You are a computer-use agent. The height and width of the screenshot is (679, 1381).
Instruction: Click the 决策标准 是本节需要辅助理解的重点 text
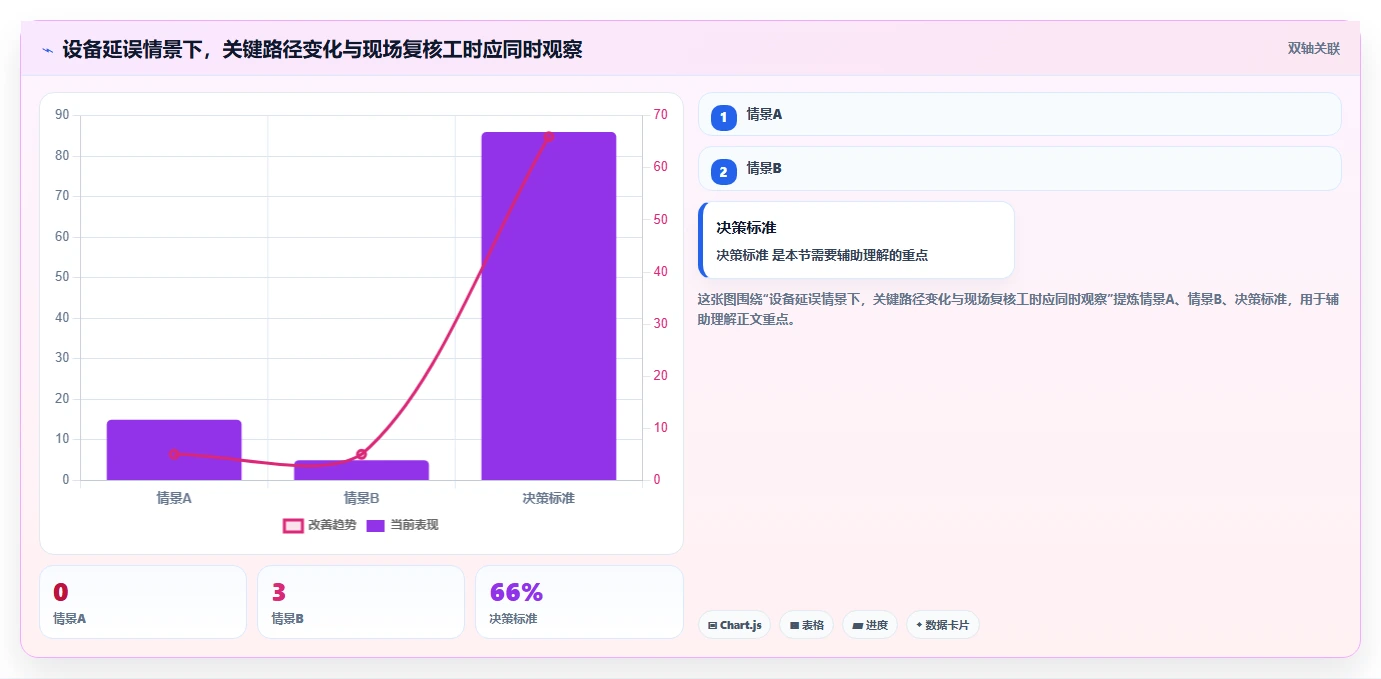[x=822, y=255]
